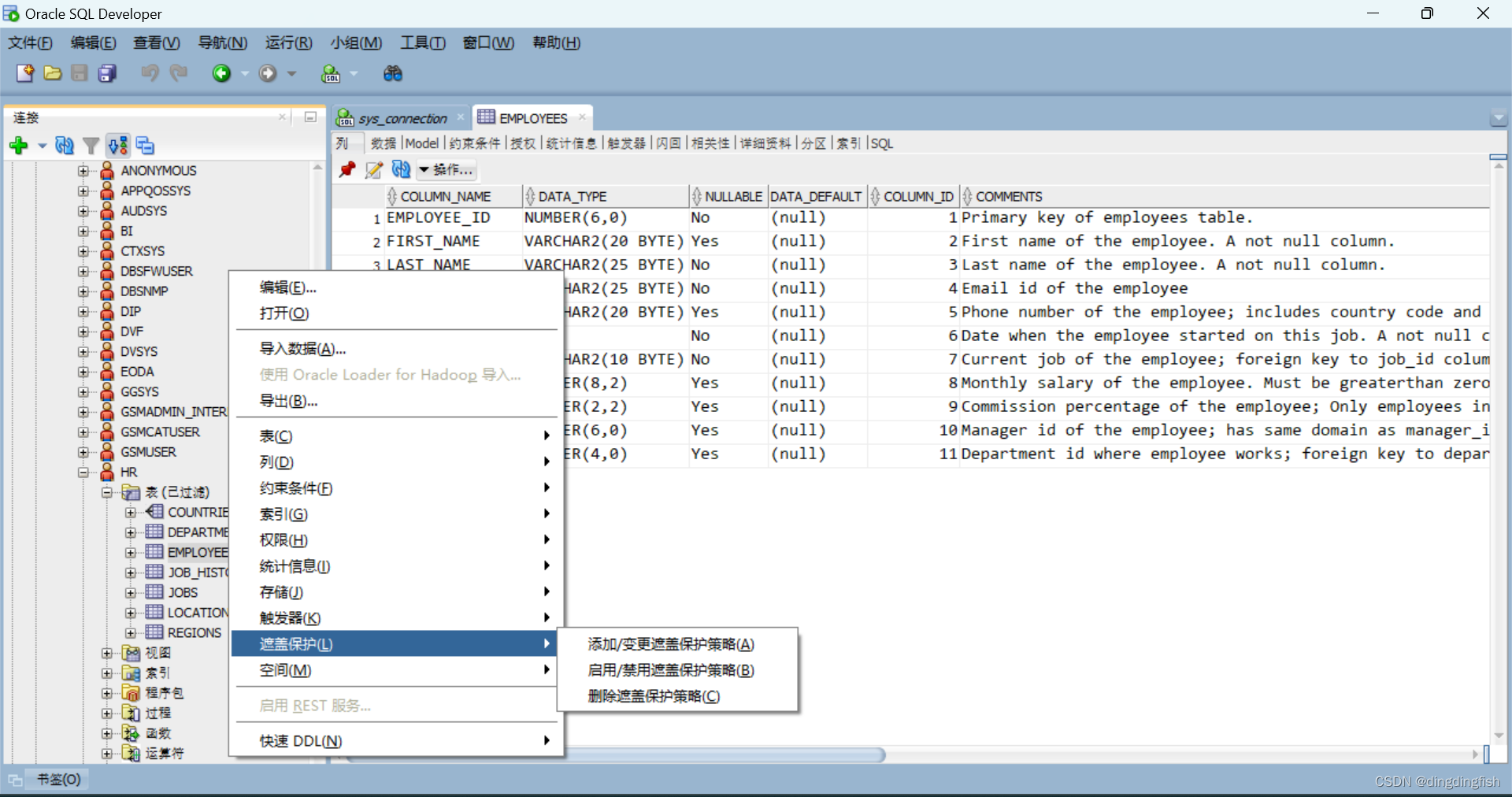Expand the JOBS table node
Image resolution: width=1512 pixels, height=797 pixels.
131,592
